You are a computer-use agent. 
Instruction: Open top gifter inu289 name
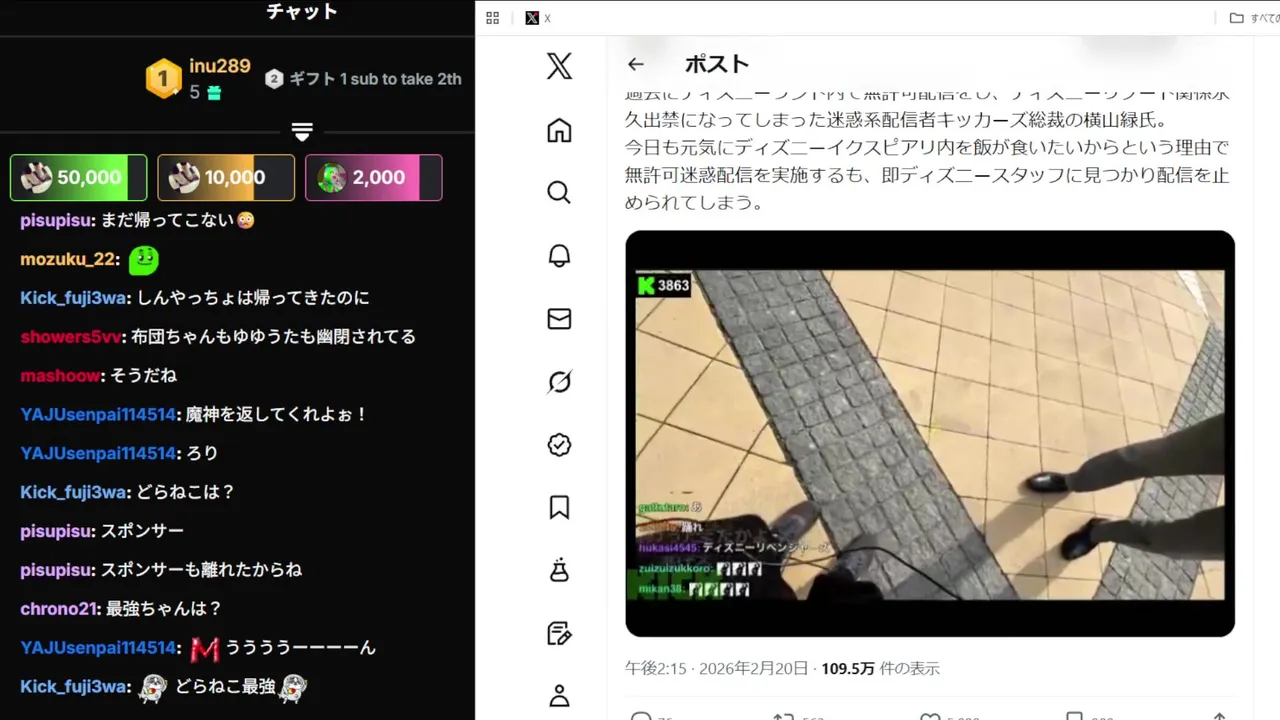220,66
